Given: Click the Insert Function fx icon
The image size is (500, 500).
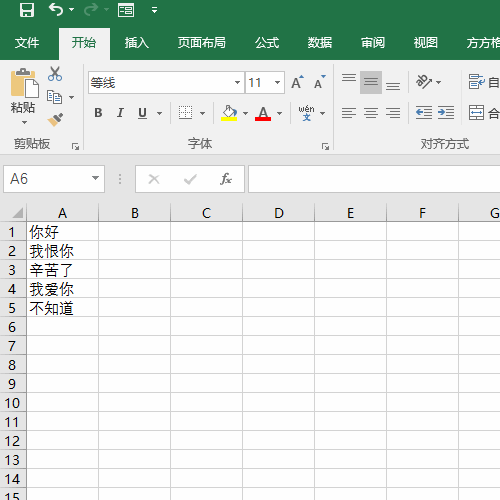Looking at the screenshot, I should pyautogui.click(x=226, y=179).
